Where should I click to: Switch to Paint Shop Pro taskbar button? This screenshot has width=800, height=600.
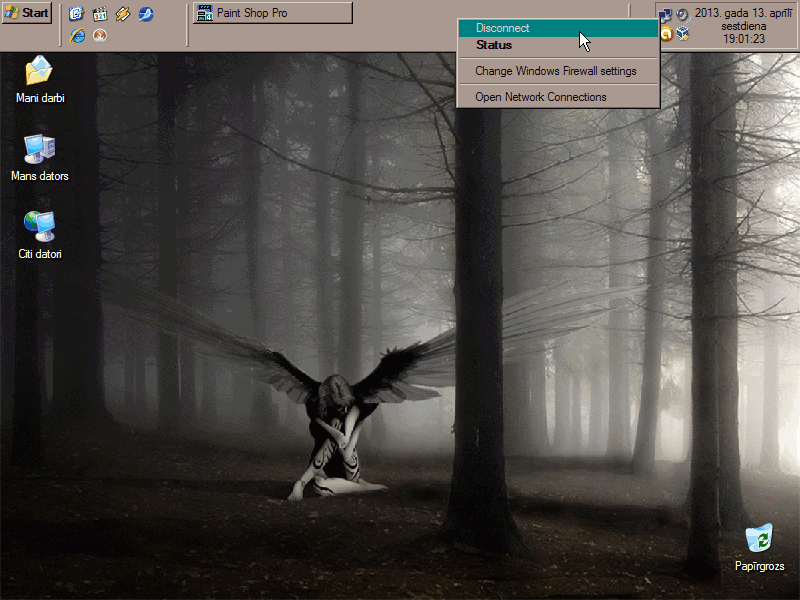(273, 13)
